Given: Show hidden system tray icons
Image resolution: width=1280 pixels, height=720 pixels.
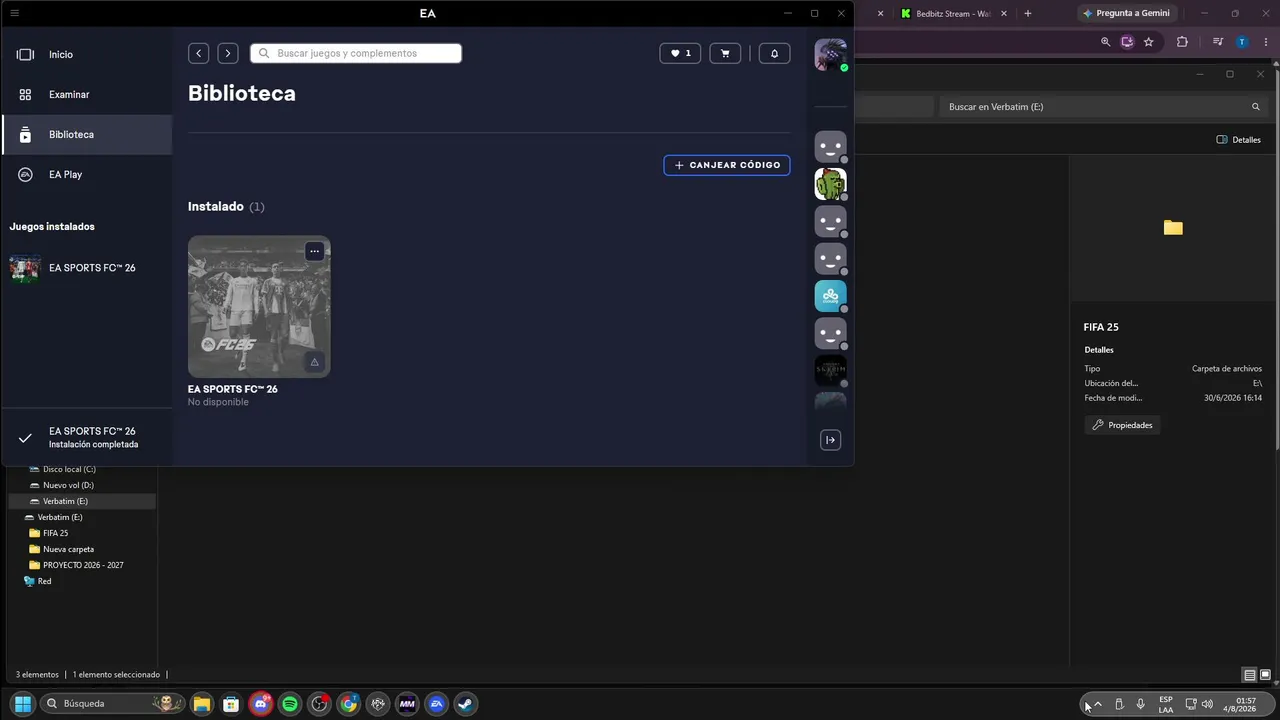Looking at the screenshot, I should click(1097, 704).
